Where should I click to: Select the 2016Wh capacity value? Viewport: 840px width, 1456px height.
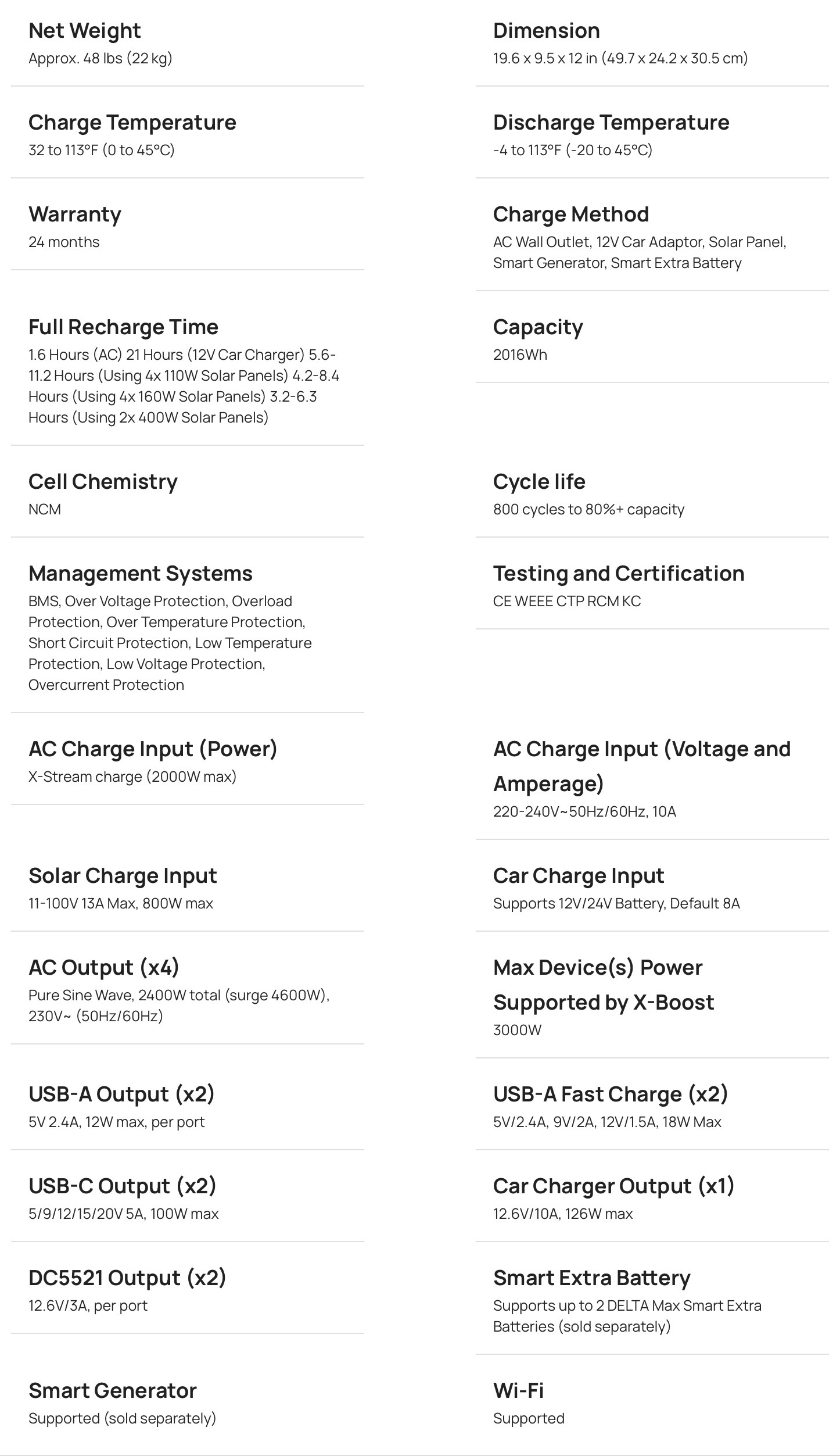click(519, 355)
